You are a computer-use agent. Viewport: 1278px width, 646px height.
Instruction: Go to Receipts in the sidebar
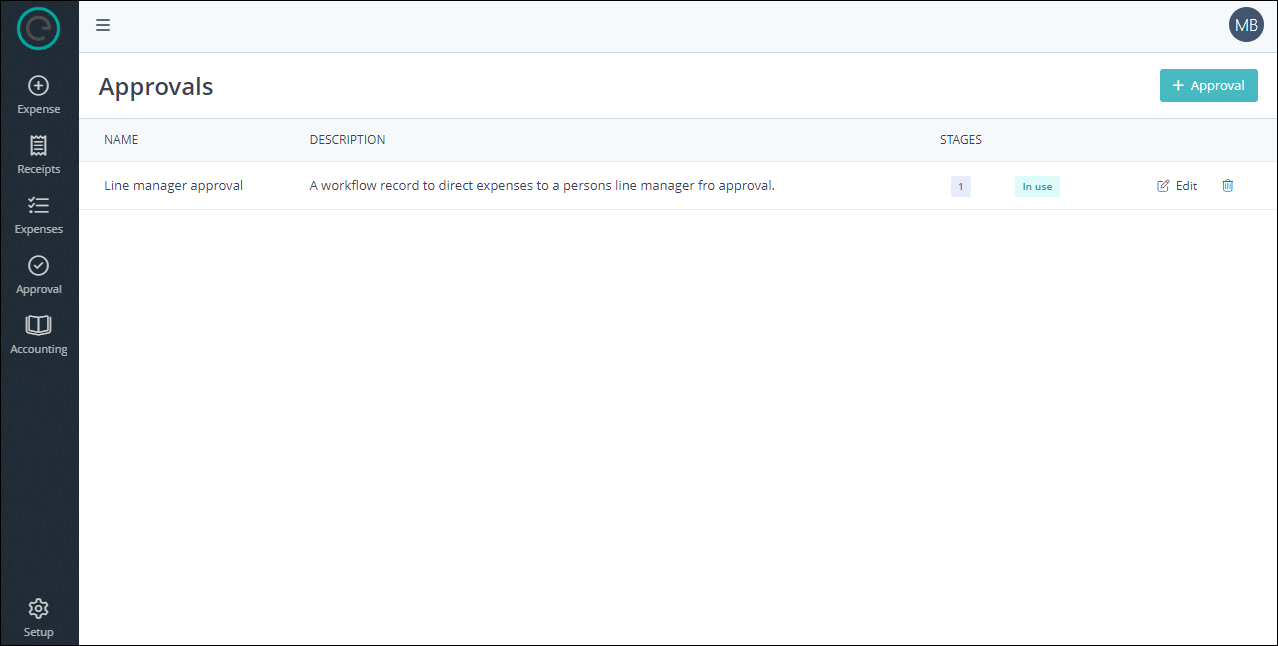pyautogui.click(x=39, y=155)
